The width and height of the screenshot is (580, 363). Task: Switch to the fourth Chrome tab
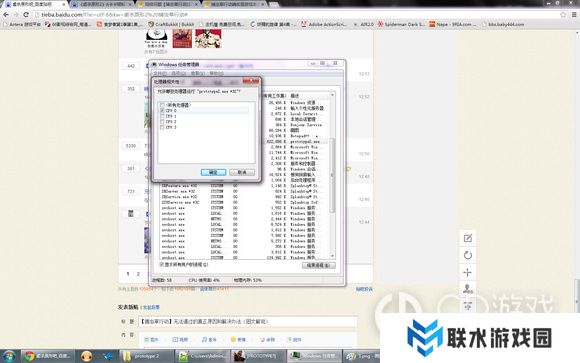click(235, 4)
